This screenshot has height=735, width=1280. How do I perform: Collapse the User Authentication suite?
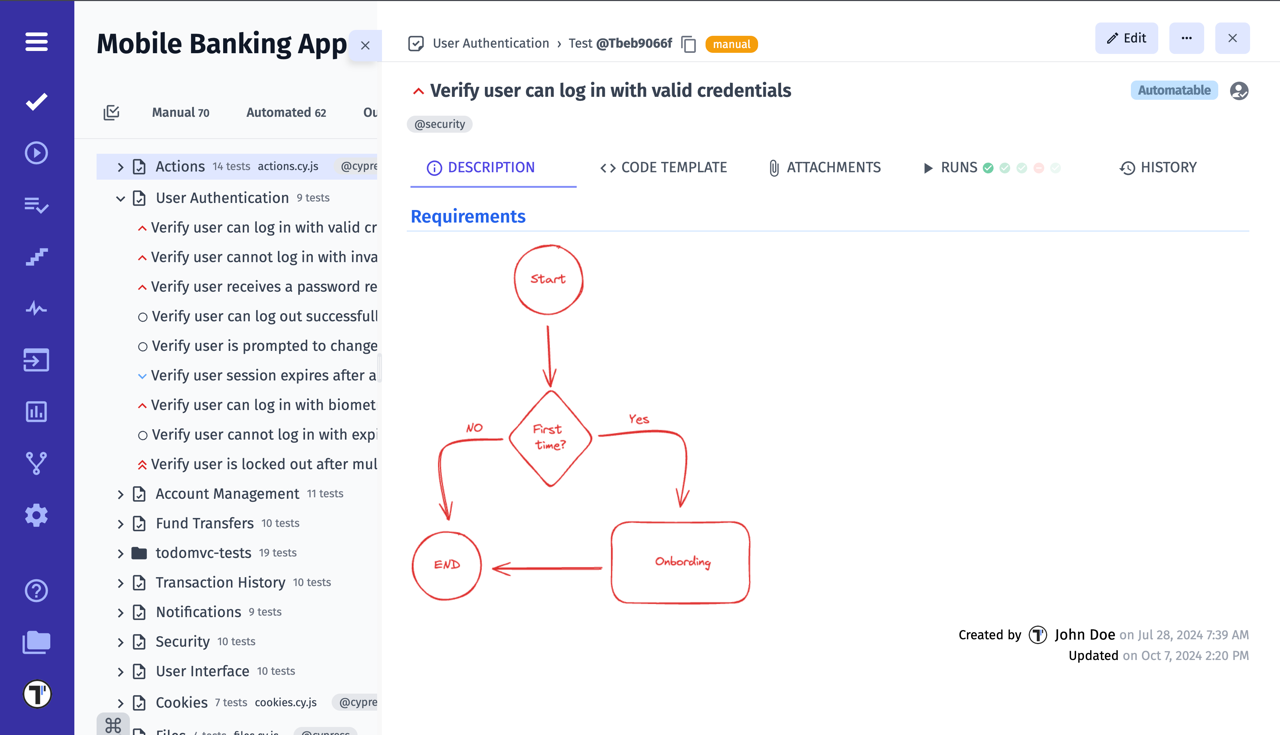point(120,197)
